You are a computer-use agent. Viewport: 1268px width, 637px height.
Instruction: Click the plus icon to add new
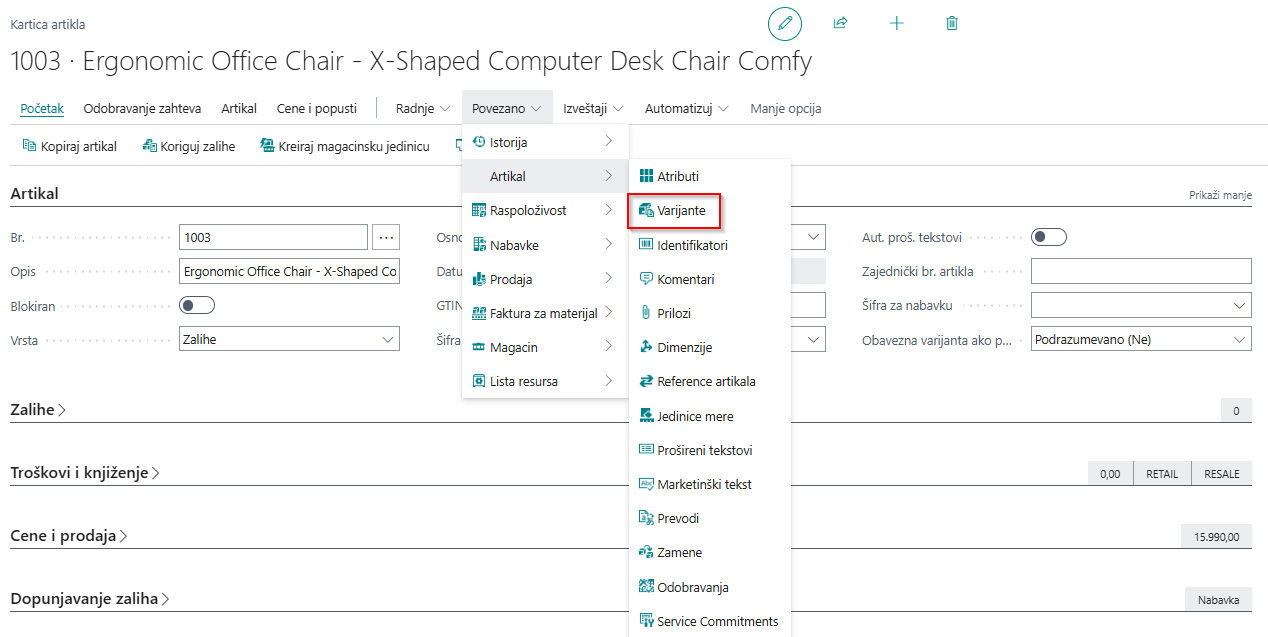click(896, 23)
